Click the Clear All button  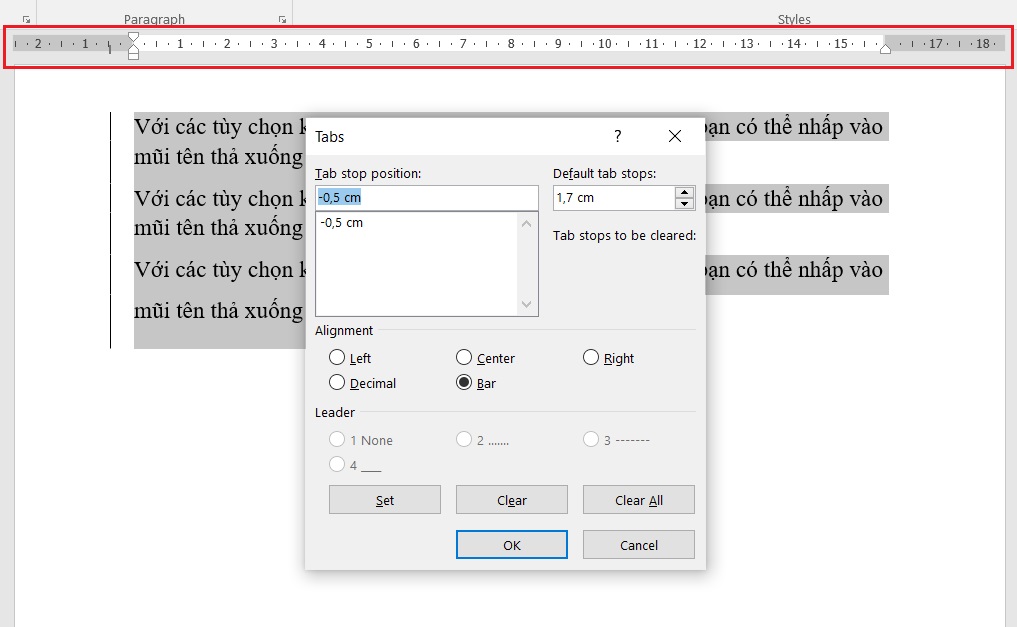click(x=638, y=499)
